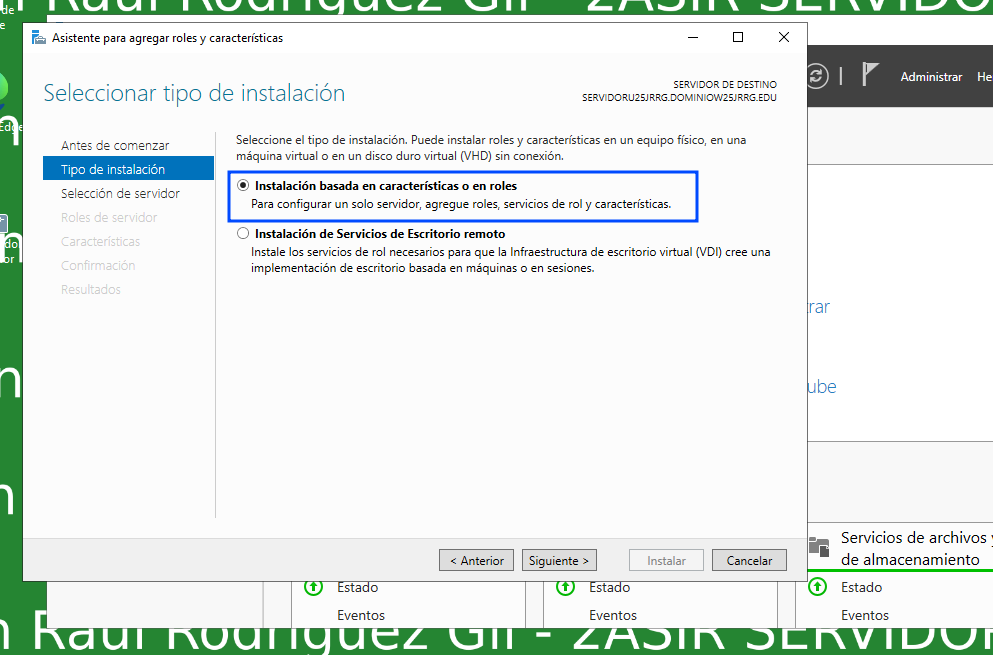993x655 pixels.
Task: Close the add roles wizard window
Action: pyautogui.click(x=783, y=37)
